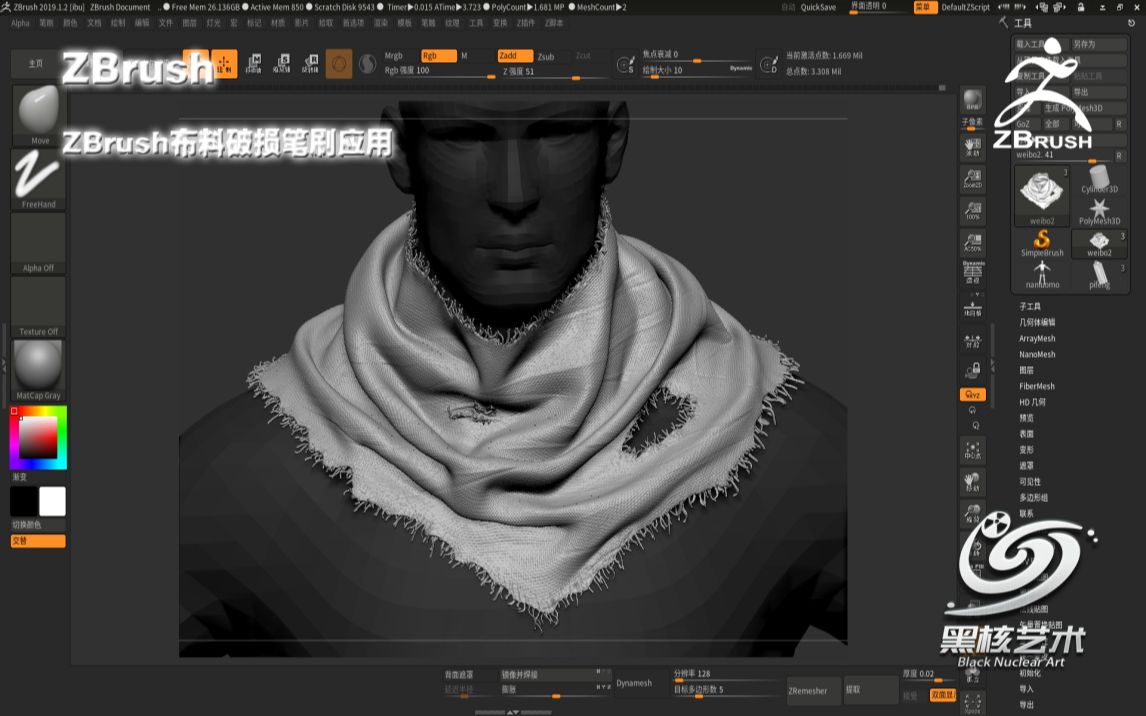Image resolution: width=1146 pixels, height=716 pixels.
Task: Expand the NanoMesh section
Action: tap(1037, 354)
